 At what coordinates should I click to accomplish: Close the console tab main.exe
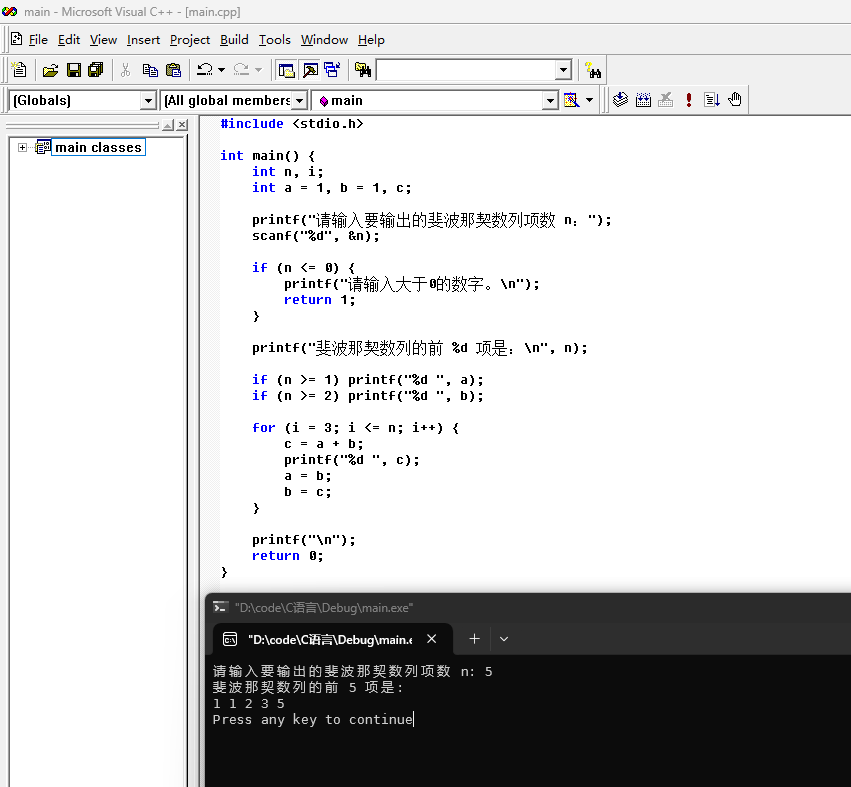(x=431, y=639)
